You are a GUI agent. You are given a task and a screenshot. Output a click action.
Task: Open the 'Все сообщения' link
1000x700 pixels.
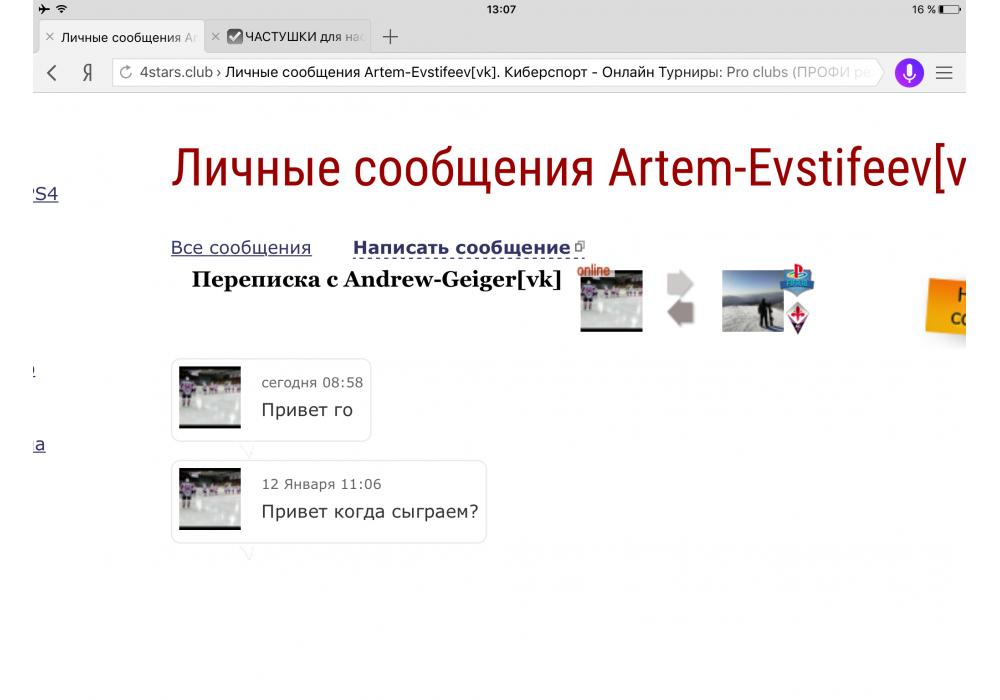pyautogui.click(x=240, y=247)
